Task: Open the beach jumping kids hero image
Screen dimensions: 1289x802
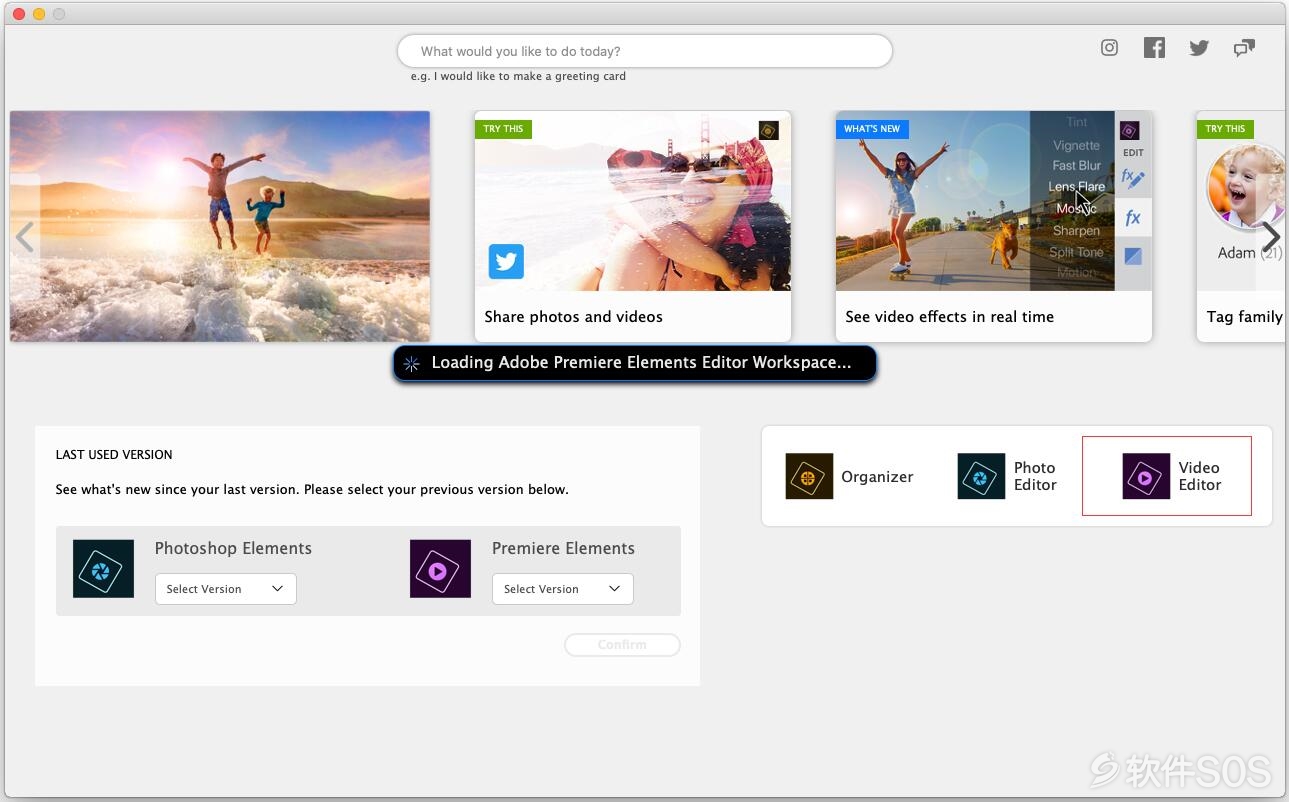Action: pyautogui.click(x=220, y=226)
